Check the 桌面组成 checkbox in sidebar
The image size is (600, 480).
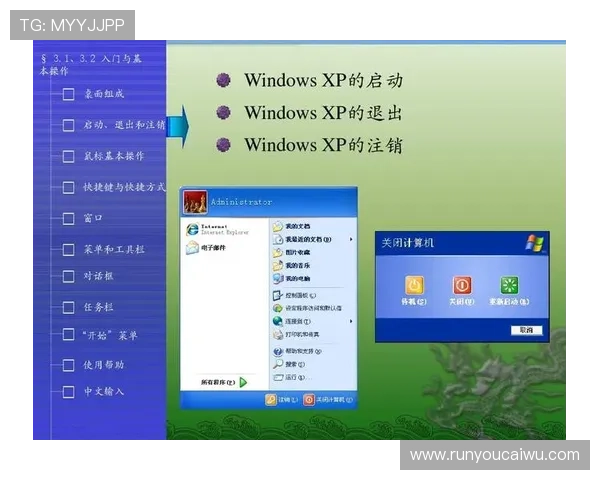pos(68,95)
